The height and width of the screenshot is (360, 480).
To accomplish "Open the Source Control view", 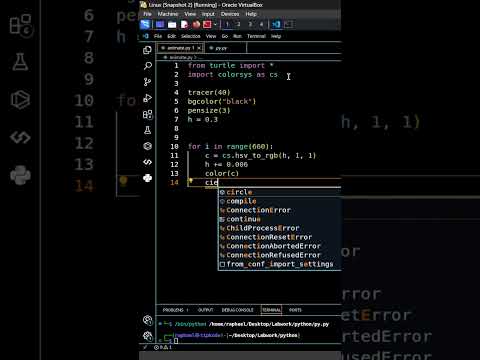I will 147,82.
